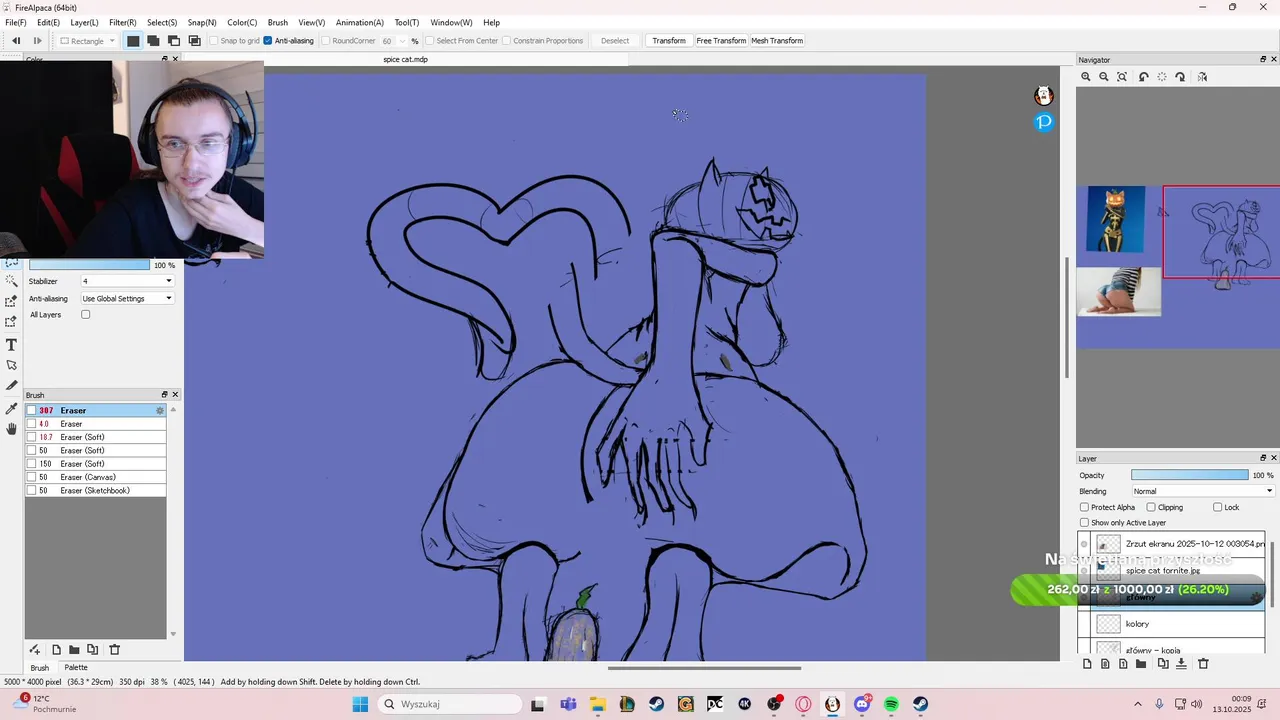This screenshot has height=720, width=1280.
Task: Open the Animation menu
Action: [x=359, y=22]
